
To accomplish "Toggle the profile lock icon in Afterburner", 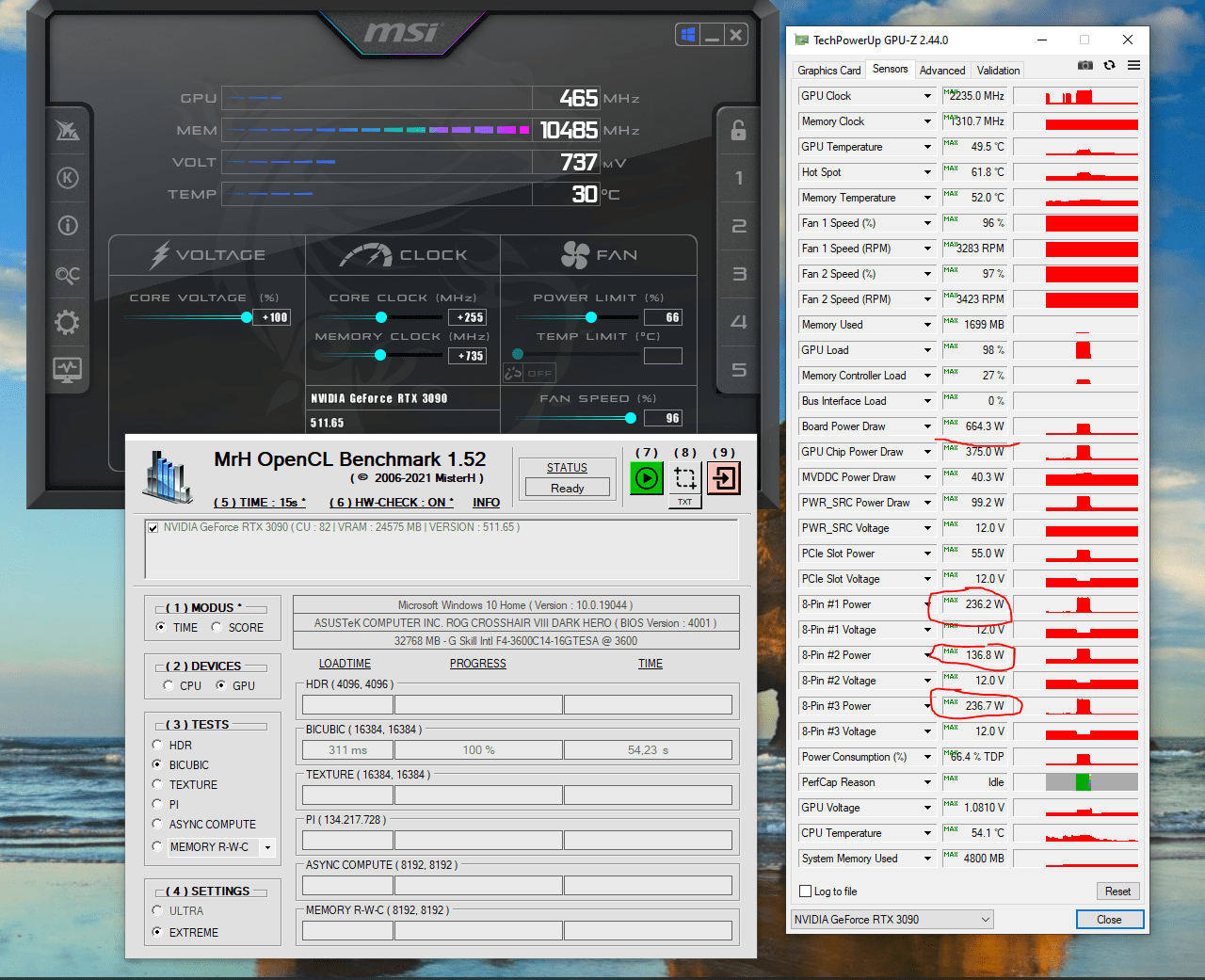I will pyautogui.click(x=739, y=130).
